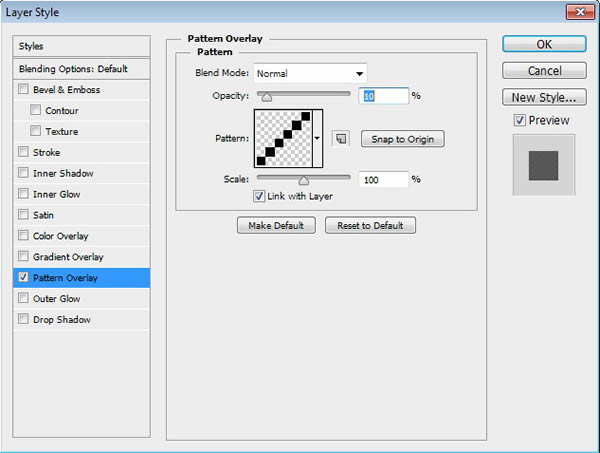600x453 pixels.
Task: Enable the Satin checkbox
Action: 23,214
